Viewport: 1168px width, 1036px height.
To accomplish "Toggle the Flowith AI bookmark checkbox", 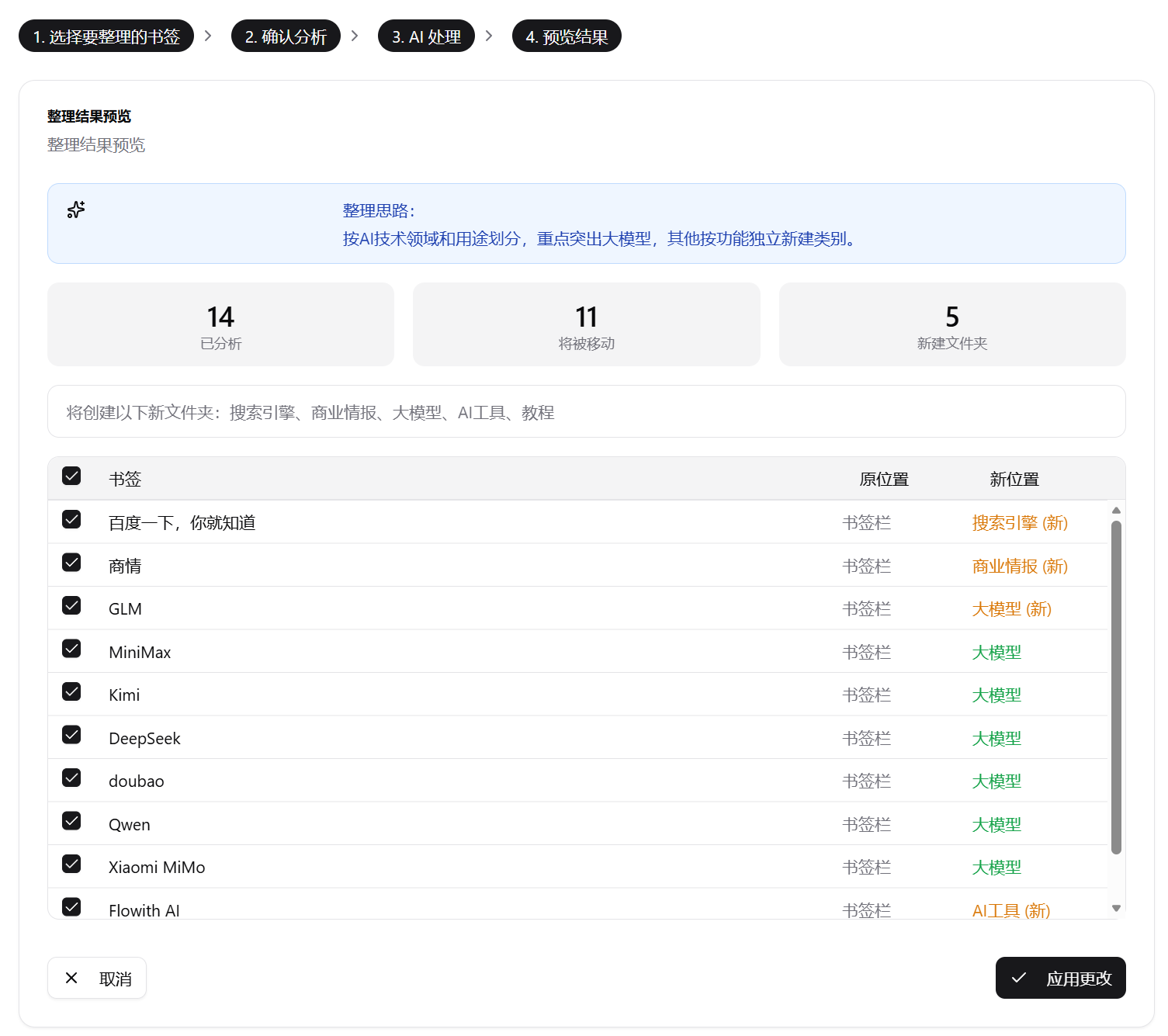I will 71,906.
